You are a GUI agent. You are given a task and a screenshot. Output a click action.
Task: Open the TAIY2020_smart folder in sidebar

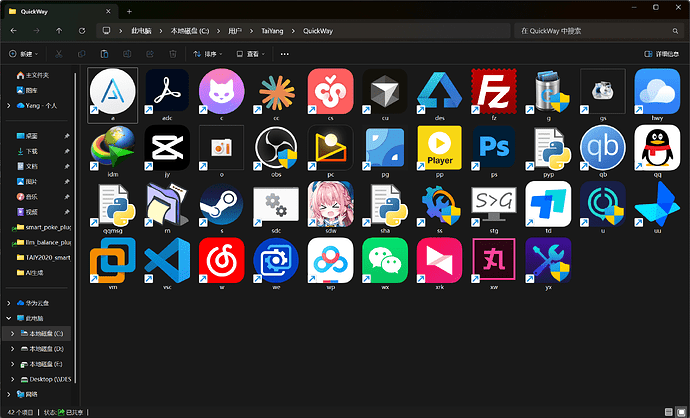[x=44, y=257]
